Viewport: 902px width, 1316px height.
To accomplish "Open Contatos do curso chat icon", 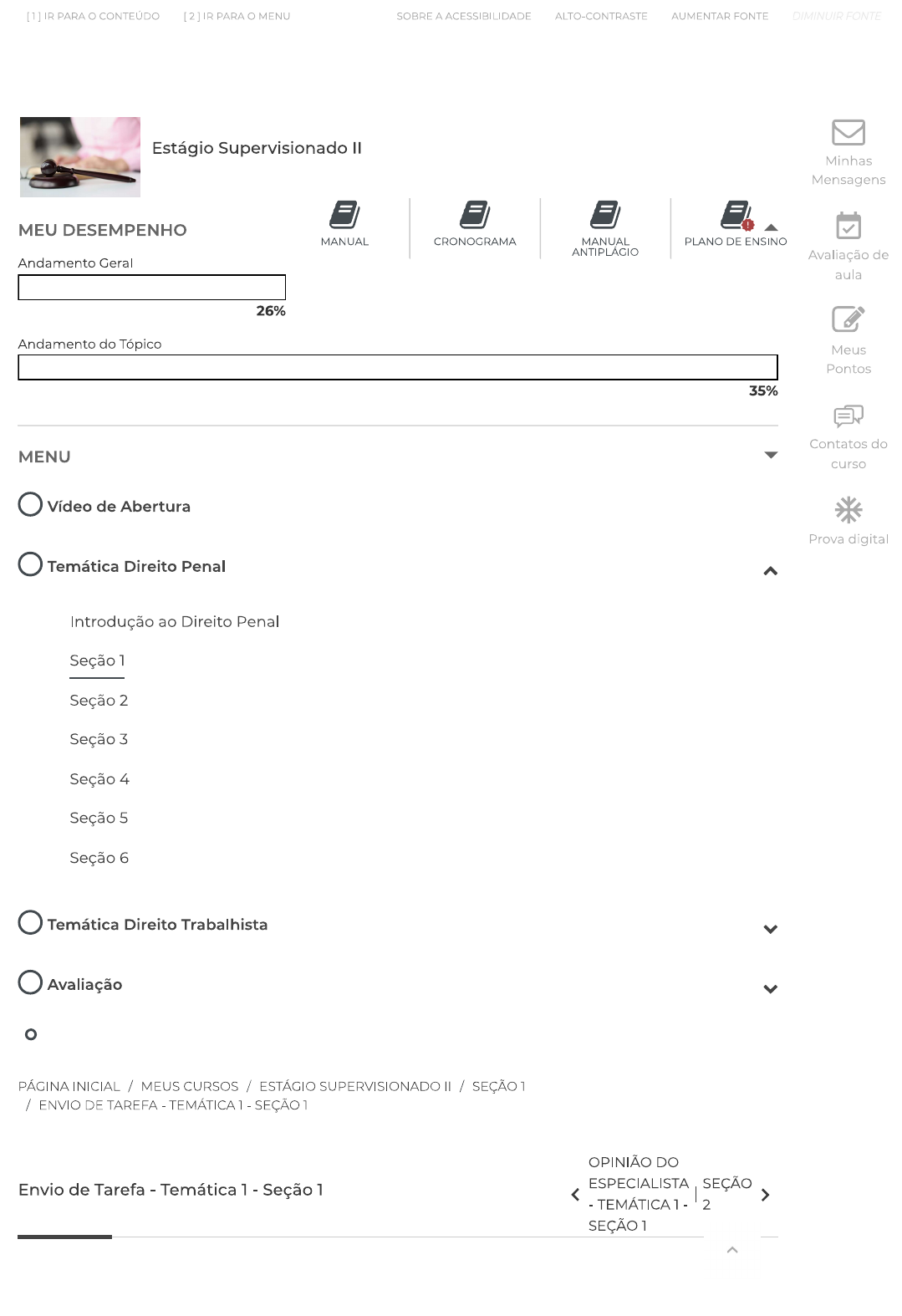I will (848, 416).
